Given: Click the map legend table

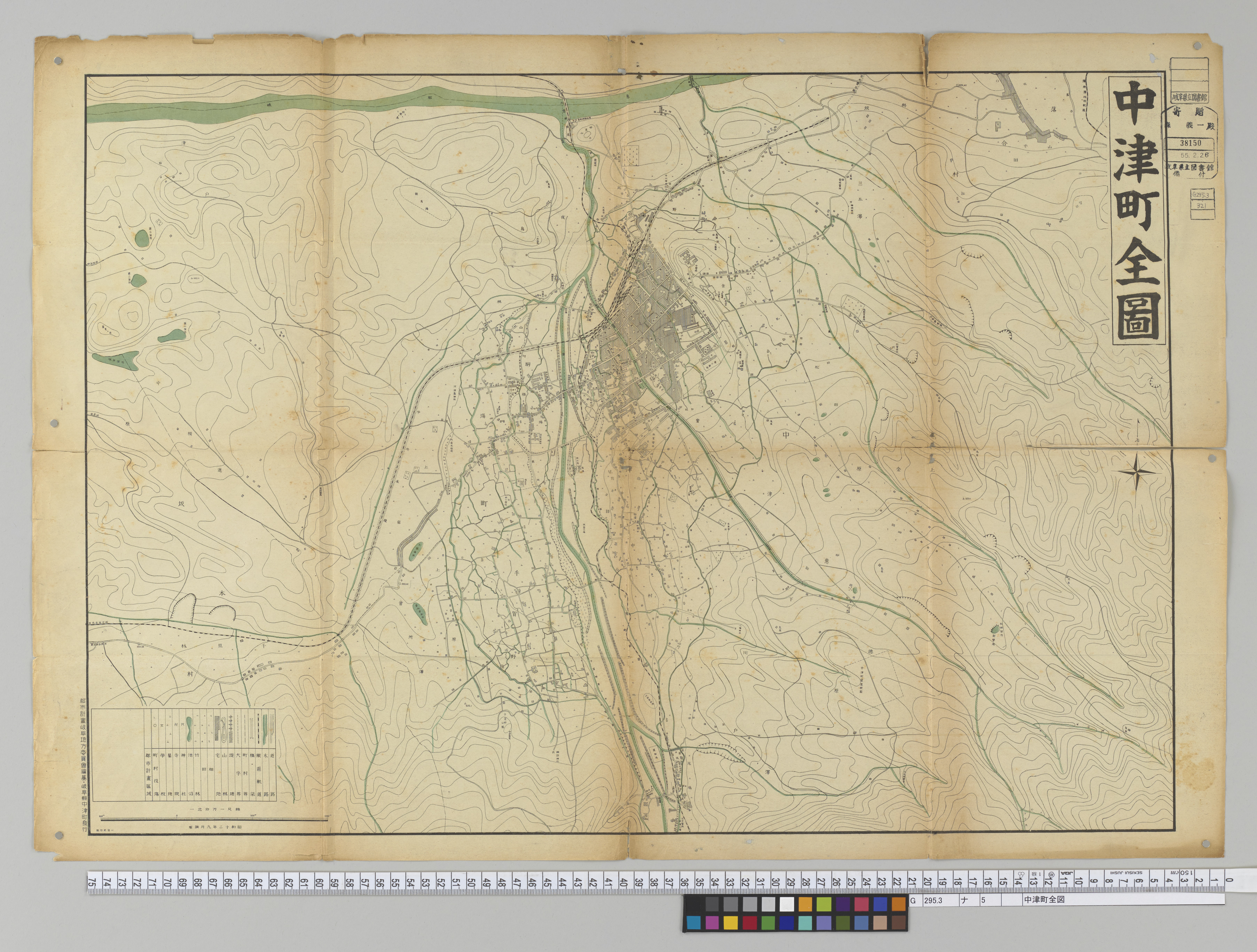Looking at the screenshot, I should point(184,755).
